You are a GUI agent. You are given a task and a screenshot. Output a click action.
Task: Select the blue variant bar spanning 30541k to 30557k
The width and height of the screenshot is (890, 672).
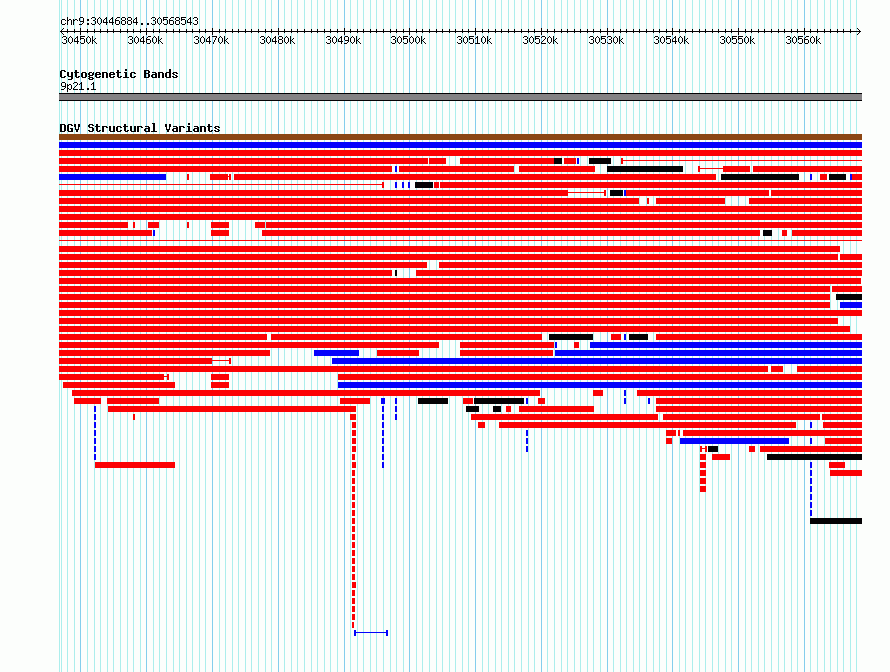734,441
